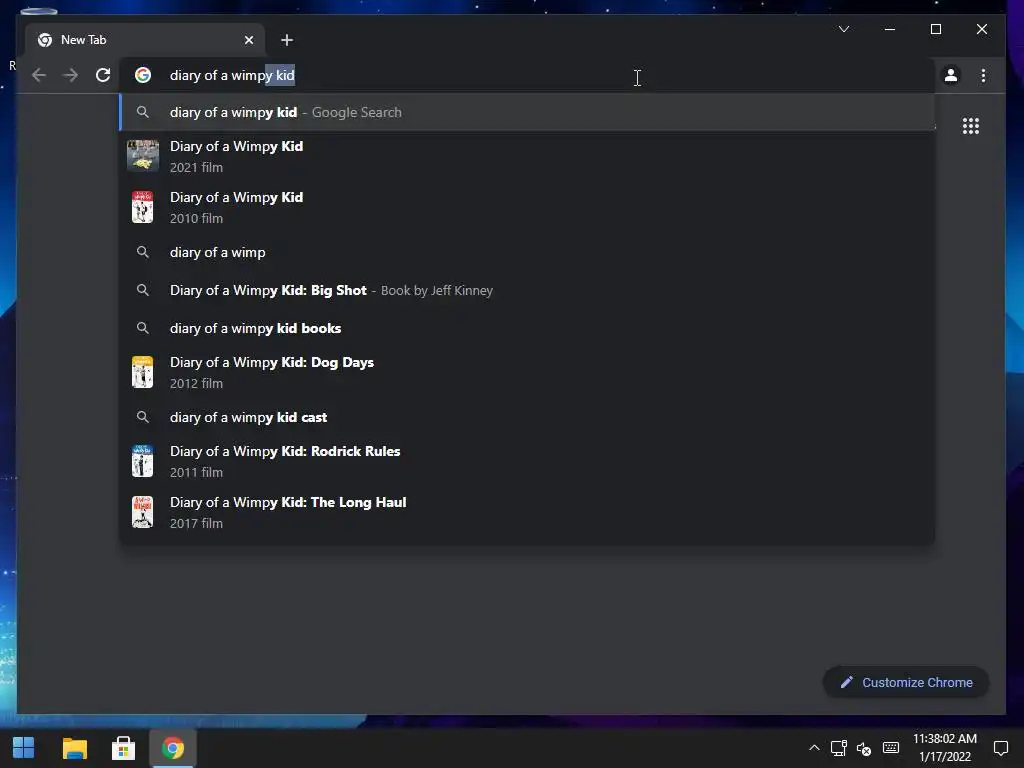Image resolution: width=1024 pixels, height=768 pixels.
Task: Select 'diary of a wimpy kid cast' suggestion
Action: click(527, 417)
